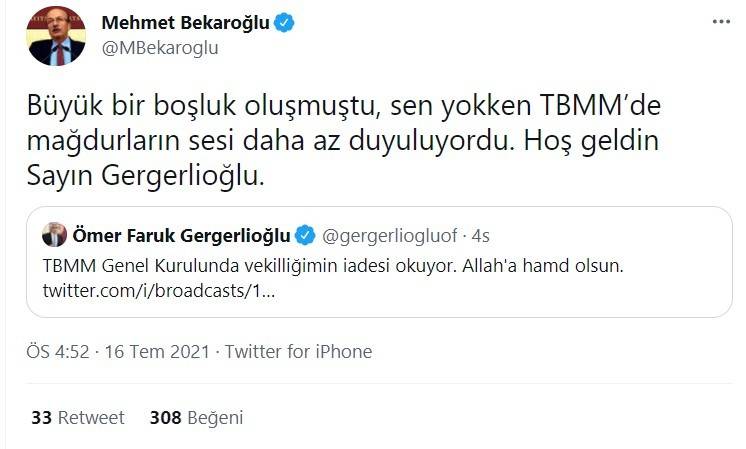Click the Ömer Faruk Gergerlioğlu name
The height and width of the screenshot is (449, 746).
click(x=182, y=236)
